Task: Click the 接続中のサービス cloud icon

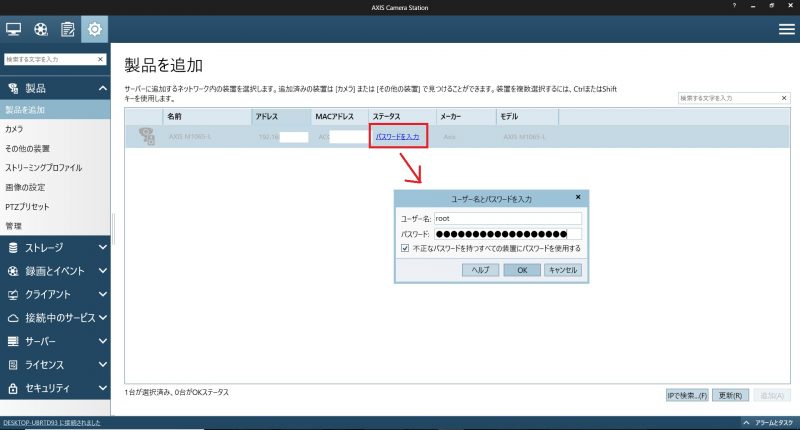Action: pos(13,318)
